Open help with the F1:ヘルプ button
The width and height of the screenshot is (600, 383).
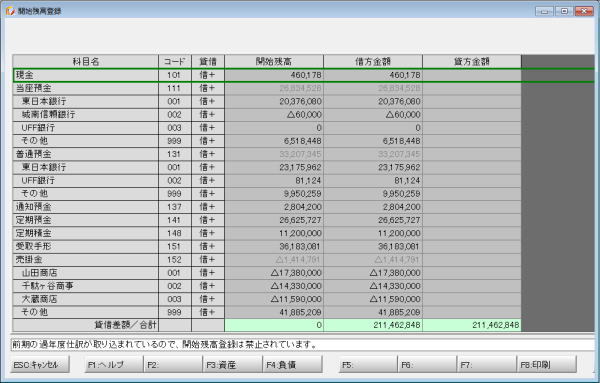[114, 365]
